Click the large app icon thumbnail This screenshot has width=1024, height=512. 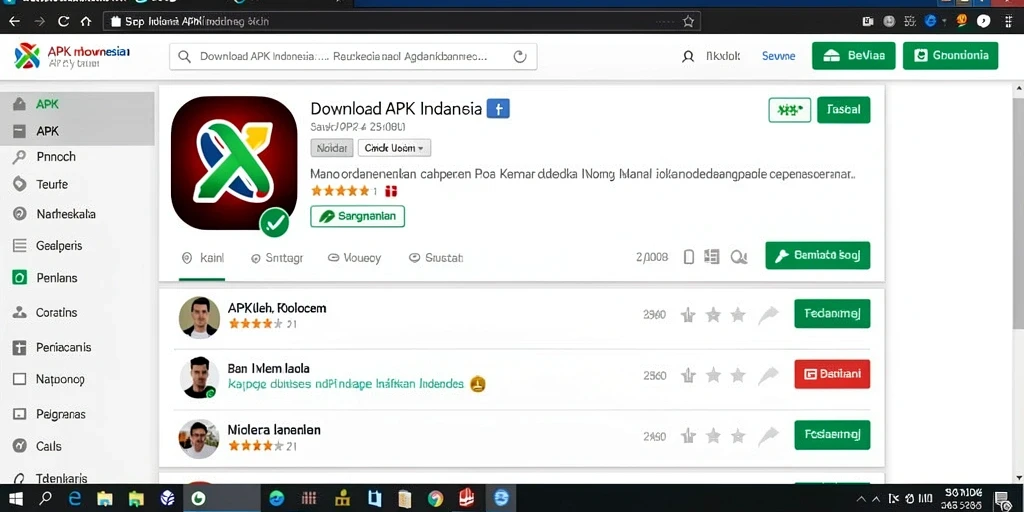(x=234, y=163)
